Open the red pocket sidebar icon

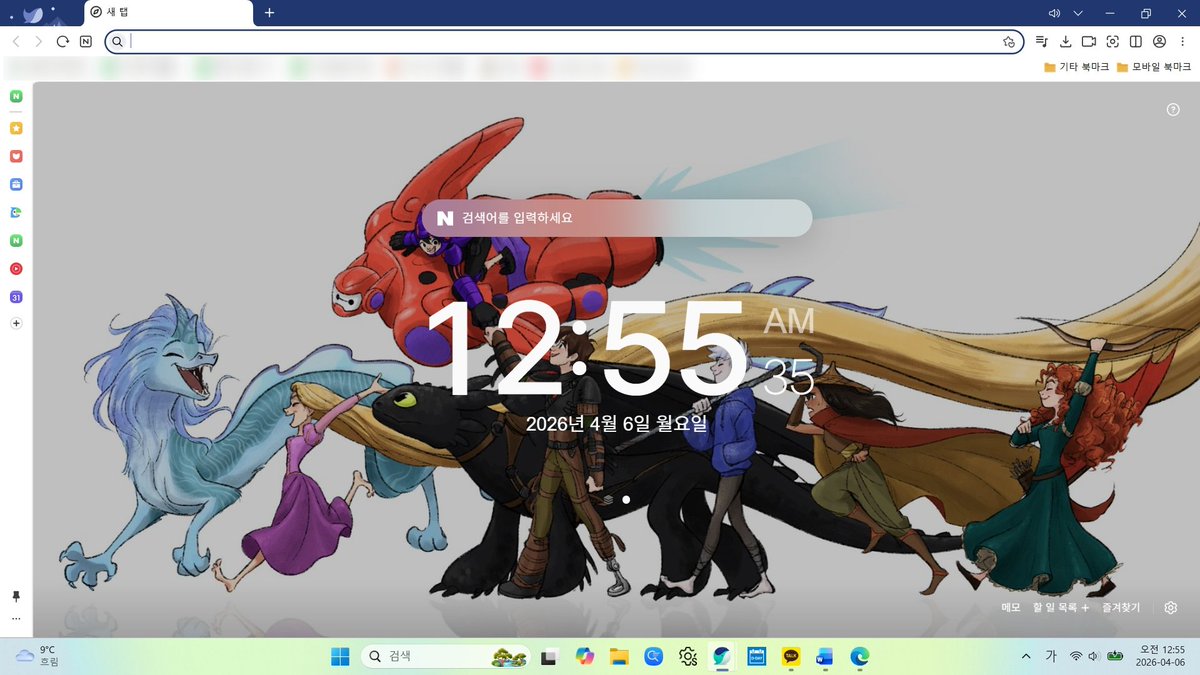click(16, 156)
